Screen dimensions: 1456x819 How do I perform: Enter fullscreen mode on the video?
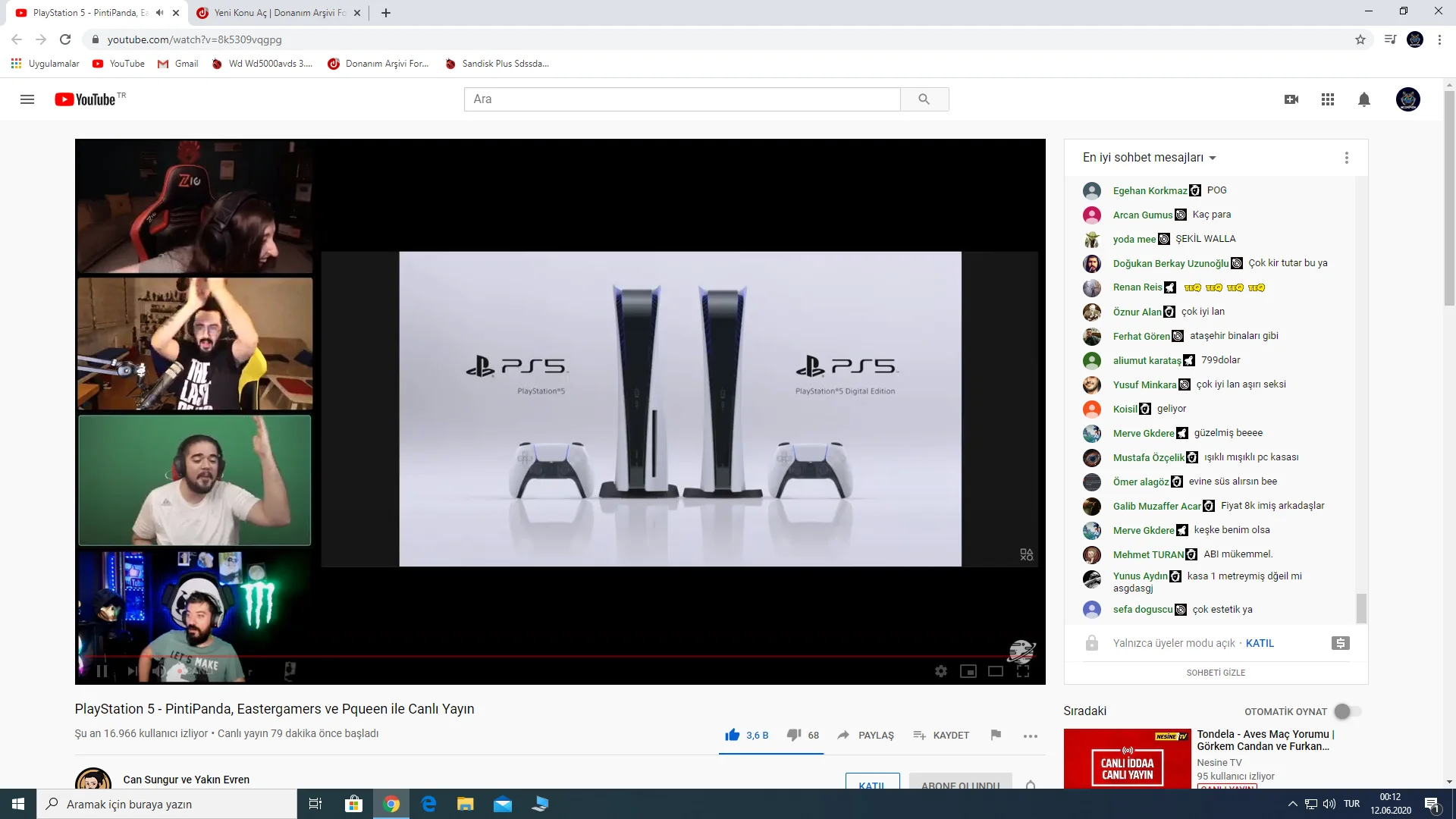tap(1023, 671)
